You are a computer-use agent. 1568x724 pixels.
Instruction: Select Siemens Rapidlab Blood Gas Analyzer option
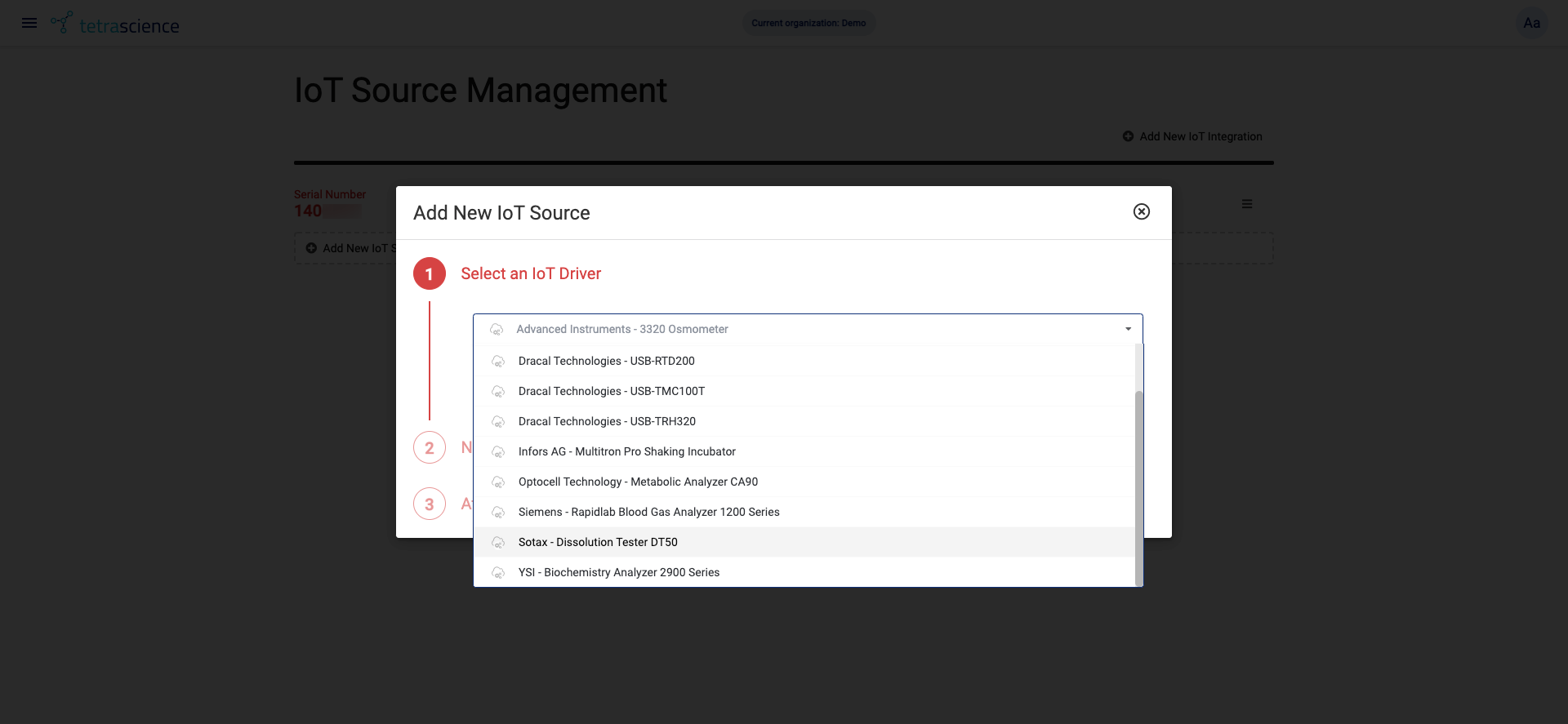[x=804, y=512]
